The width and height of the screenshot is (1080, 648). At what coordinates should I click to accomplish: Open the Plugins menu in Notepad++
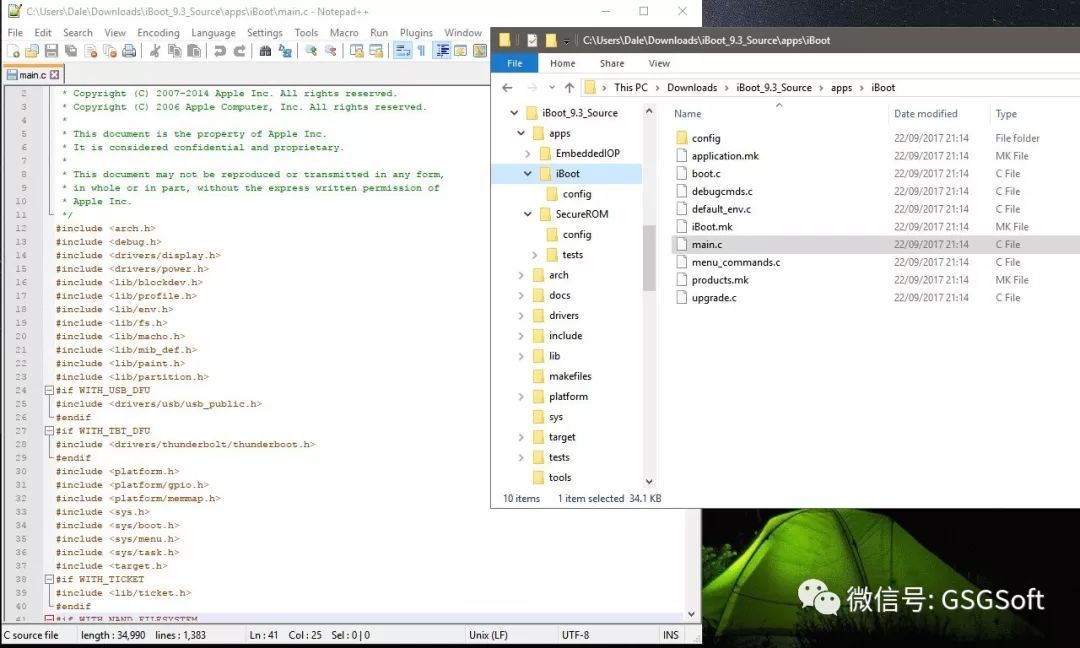[x=416, y=32]
